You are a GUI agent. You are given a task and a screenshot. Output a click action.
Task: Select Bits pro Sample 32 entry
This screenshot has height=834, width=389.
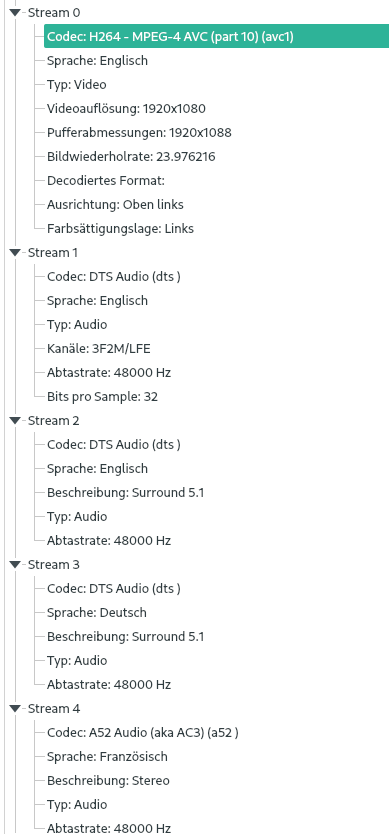click(102, 396)
